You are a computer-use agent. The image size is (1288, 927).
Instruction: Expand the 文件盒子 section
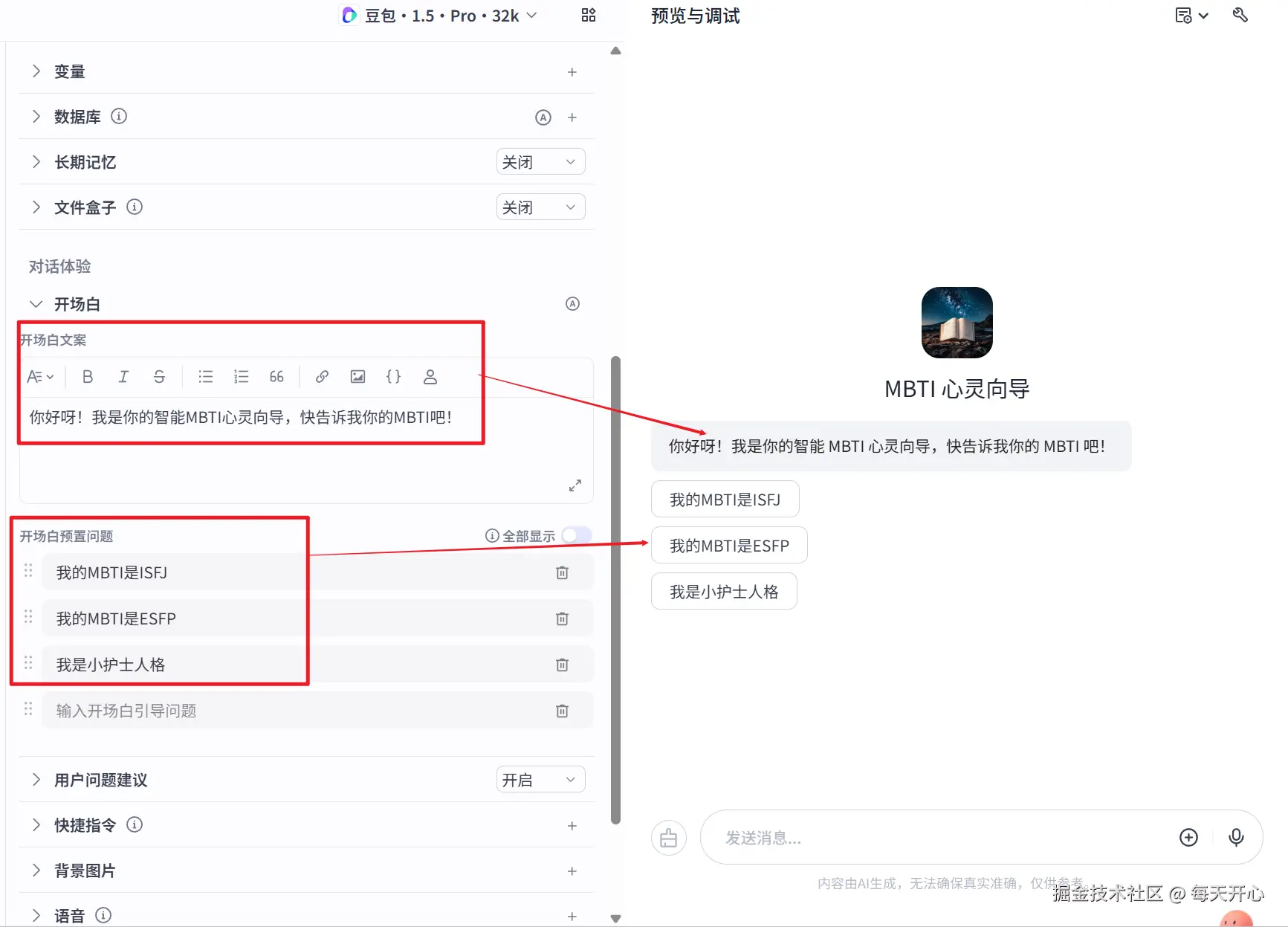click(x=36, y=207)
